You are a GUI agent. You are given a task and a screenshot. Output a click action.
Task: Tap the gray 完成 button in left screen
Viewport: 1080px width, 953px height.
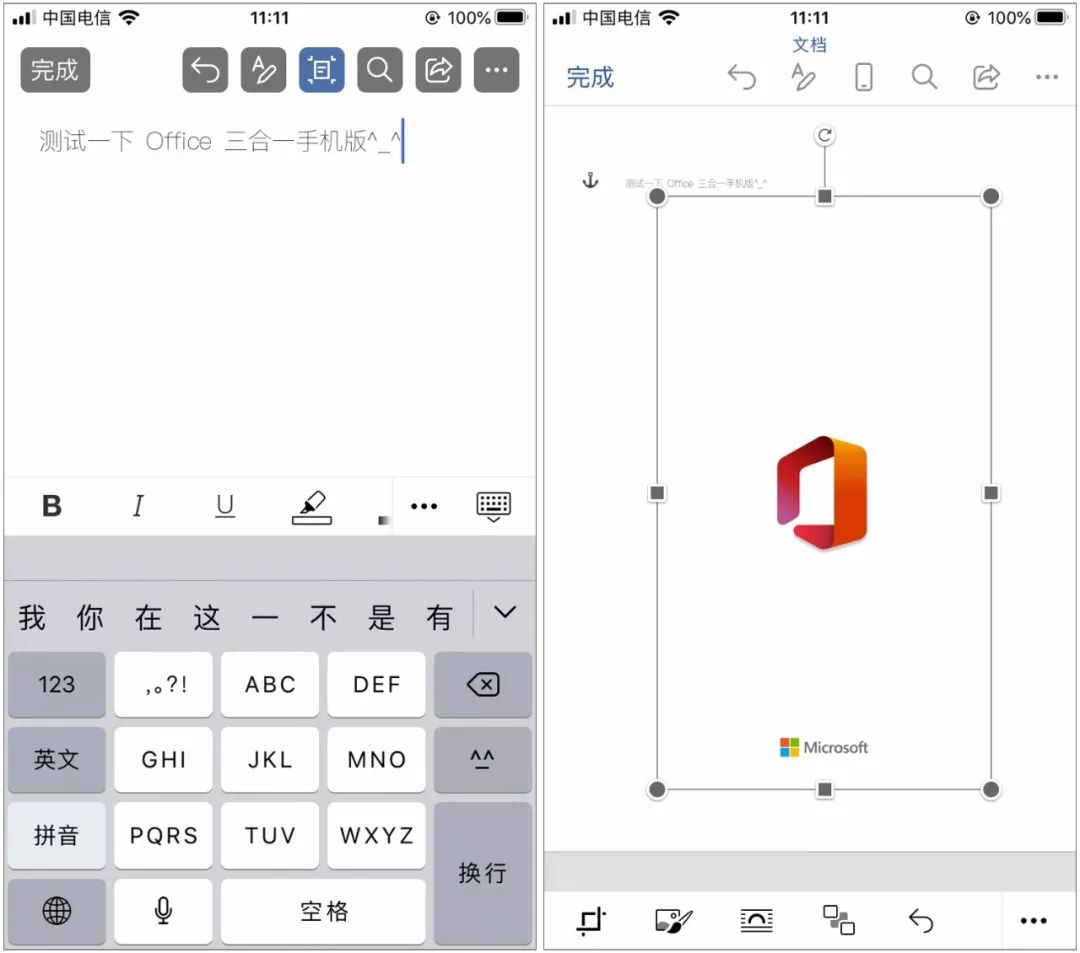point(55,70)
